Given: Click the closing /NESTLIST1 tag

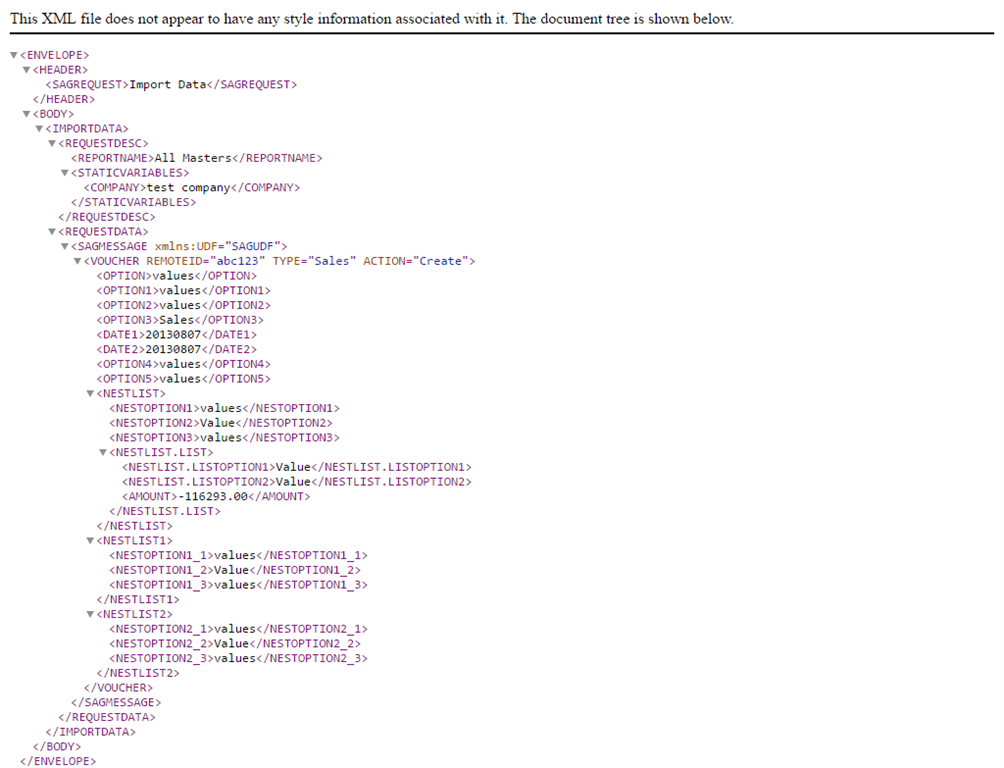Looking at the screenshot, I should click(x=138, y=600).
